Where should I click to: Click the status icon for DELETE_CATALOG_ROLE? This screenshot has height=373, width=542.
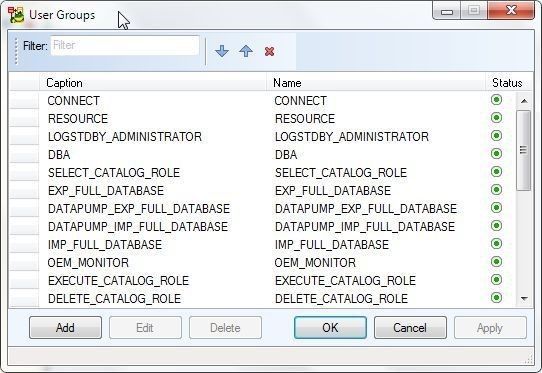point(496,298)
